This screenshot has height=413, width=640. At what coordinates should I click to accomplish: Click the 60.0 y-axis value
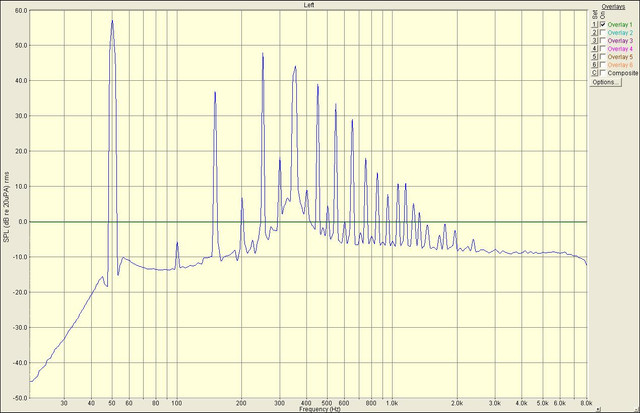pos(21,11)
